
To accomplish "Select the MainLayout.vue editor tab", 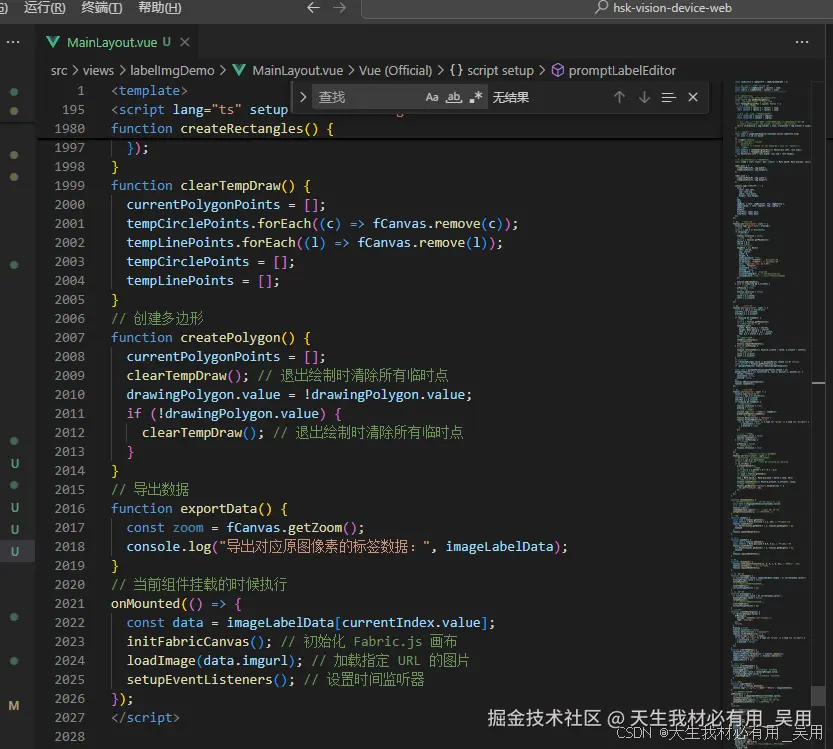I will (113, 42).
